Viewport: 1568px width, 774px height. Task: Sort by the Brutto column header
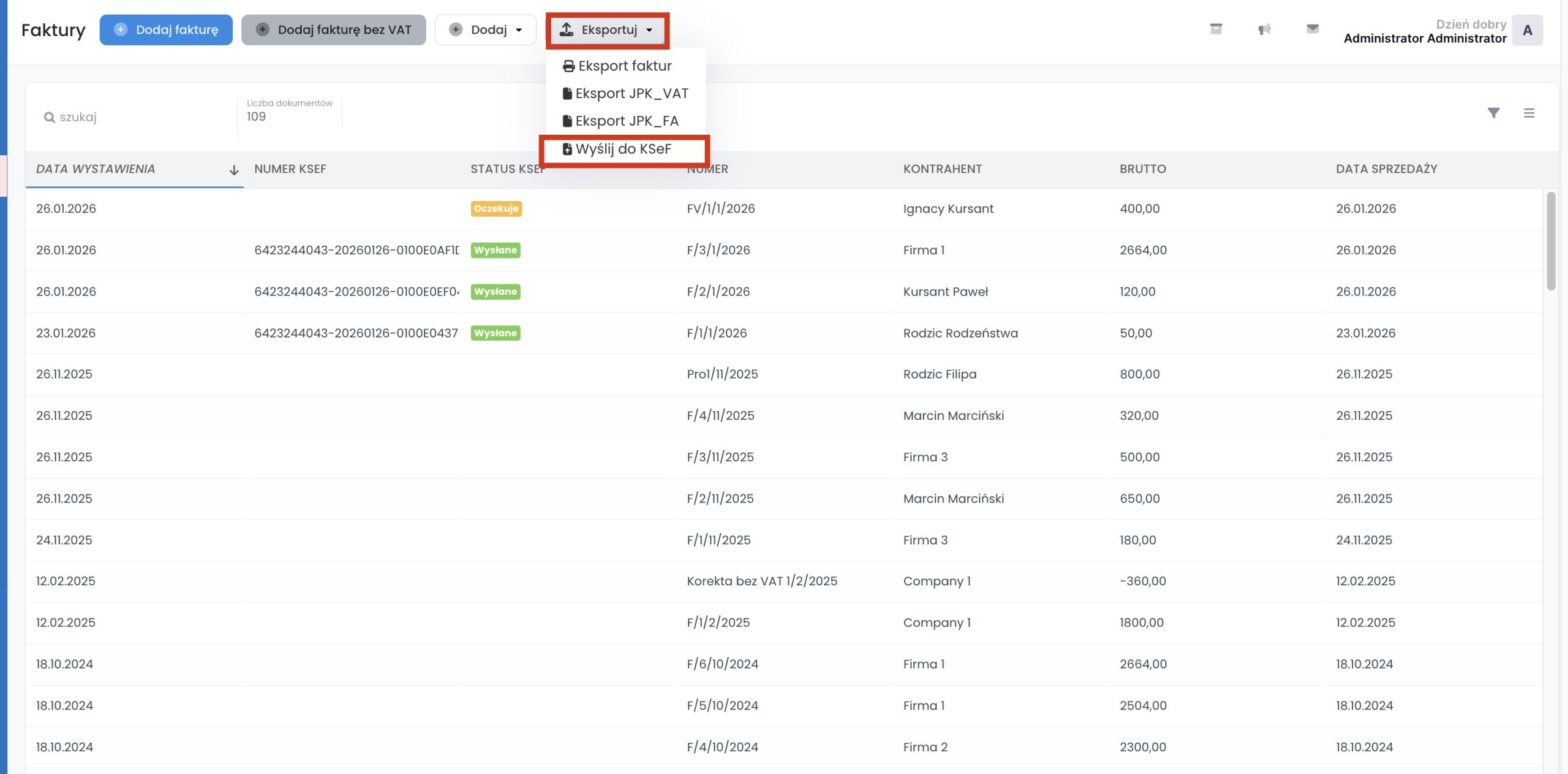1142,169
